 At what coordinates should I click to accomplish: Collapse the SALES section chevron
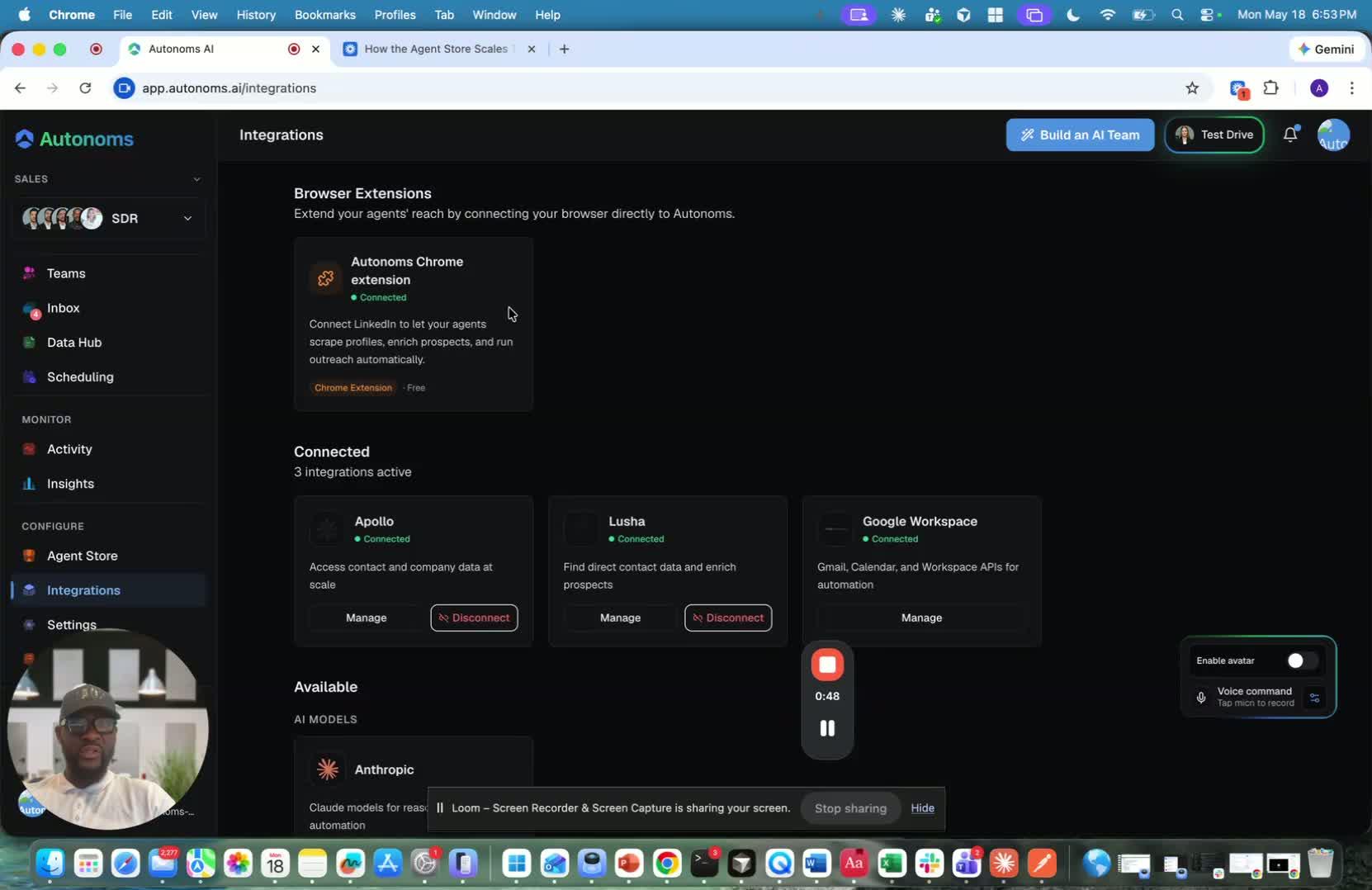pos(196,179)
